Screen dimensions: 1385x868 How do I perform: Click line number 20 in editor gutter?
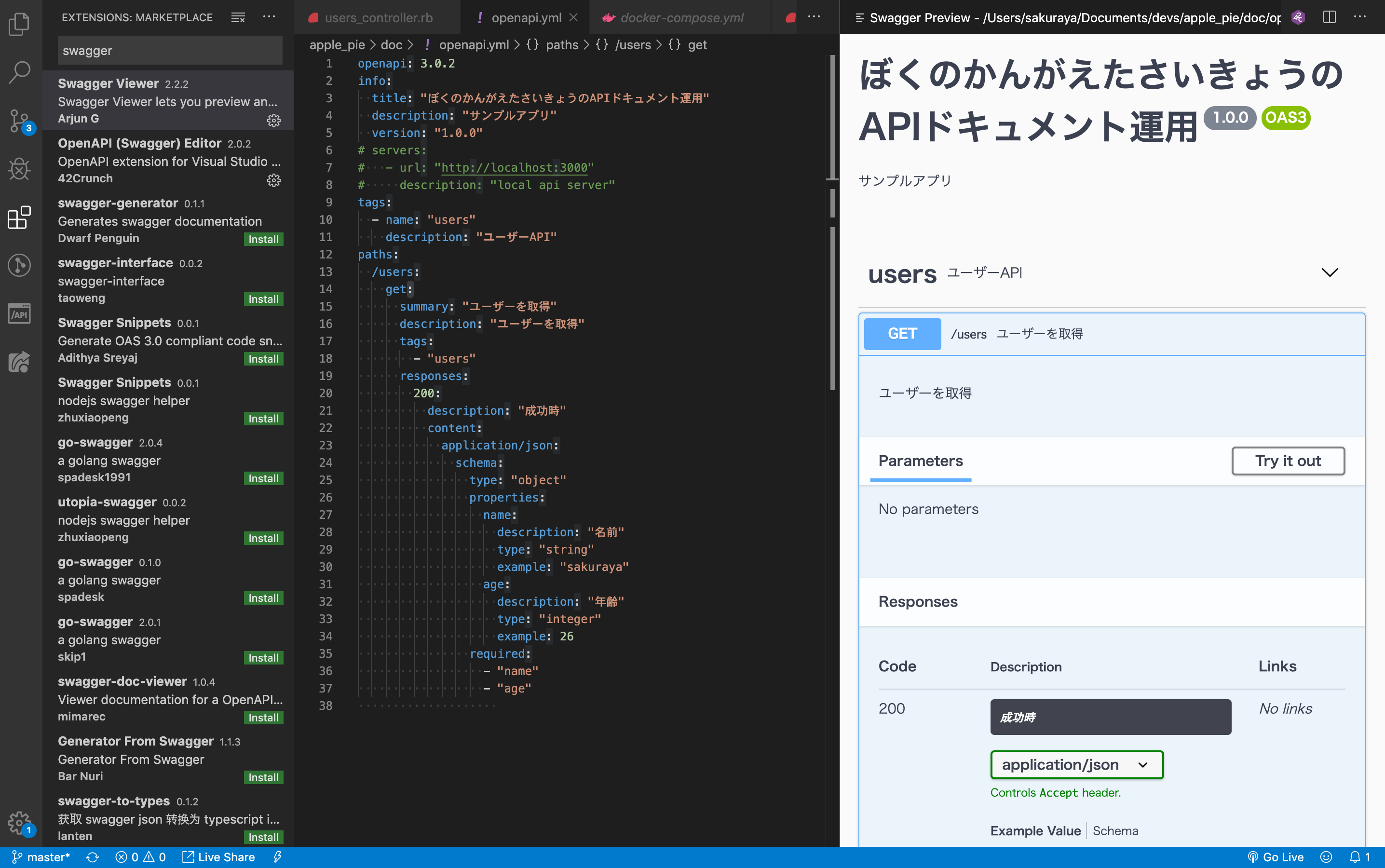pos(326,393)
